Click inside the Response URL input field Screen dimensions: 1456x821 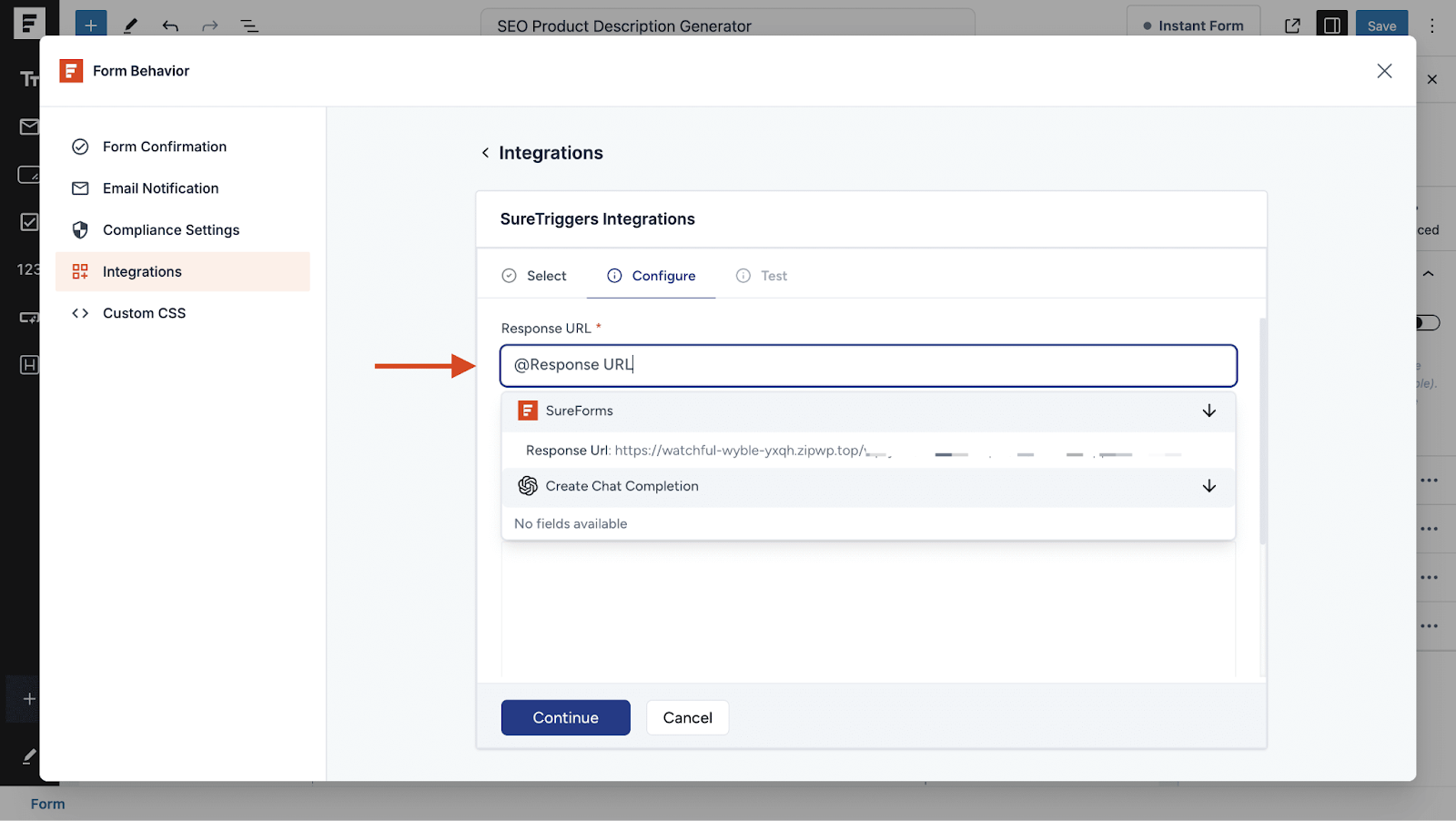pos(868,365)
